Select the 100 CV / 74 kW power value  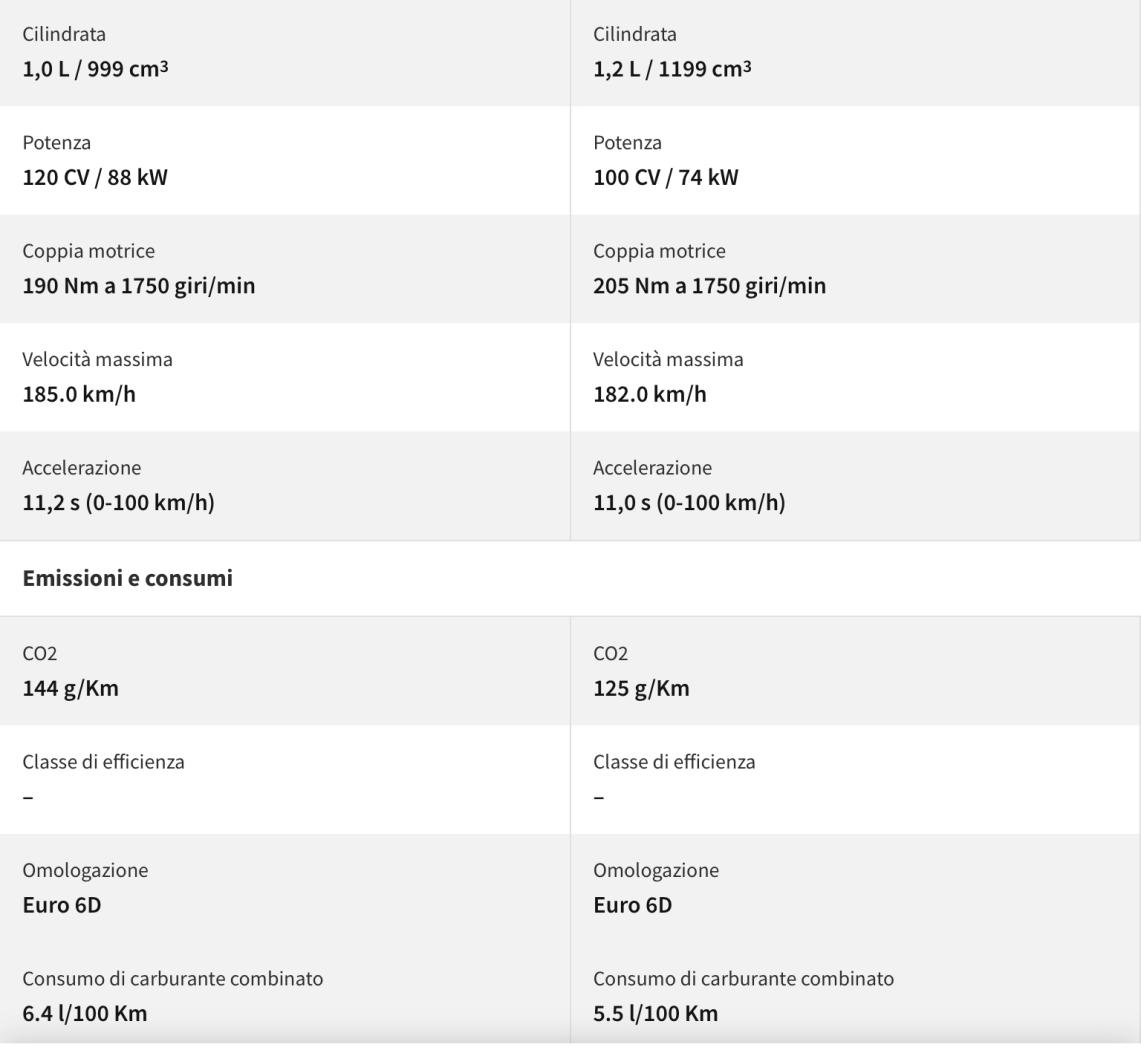pos(666,178)
